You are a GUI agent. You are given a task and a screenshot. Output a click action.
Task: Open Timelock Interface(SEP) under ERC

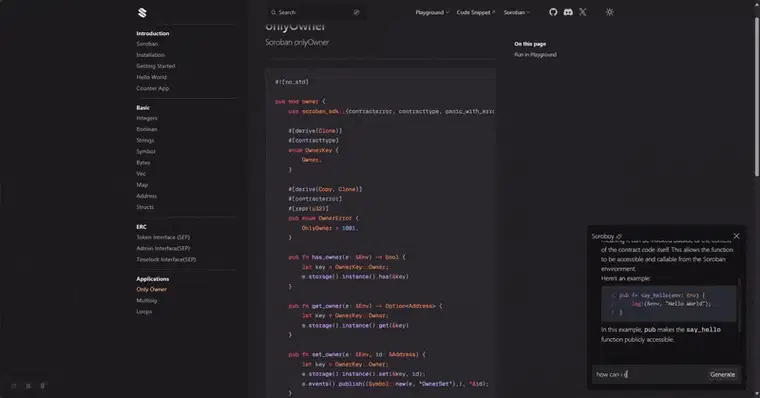pos(166,259)
